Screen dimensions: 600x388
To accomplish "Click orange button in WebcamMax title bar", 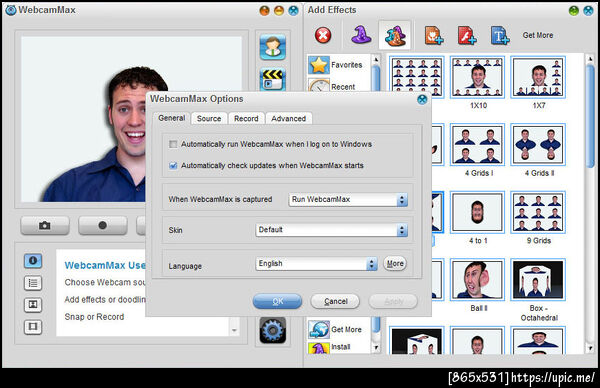I will [279, 11].
